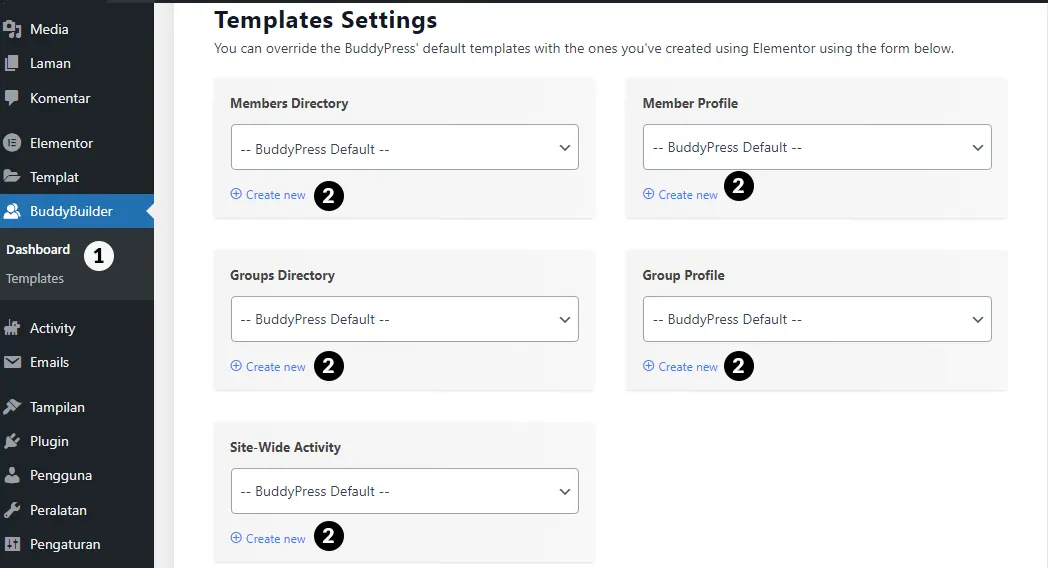1048x568 pixels.
Task: Click the Laman pages icon
Action: coord(12,63)
